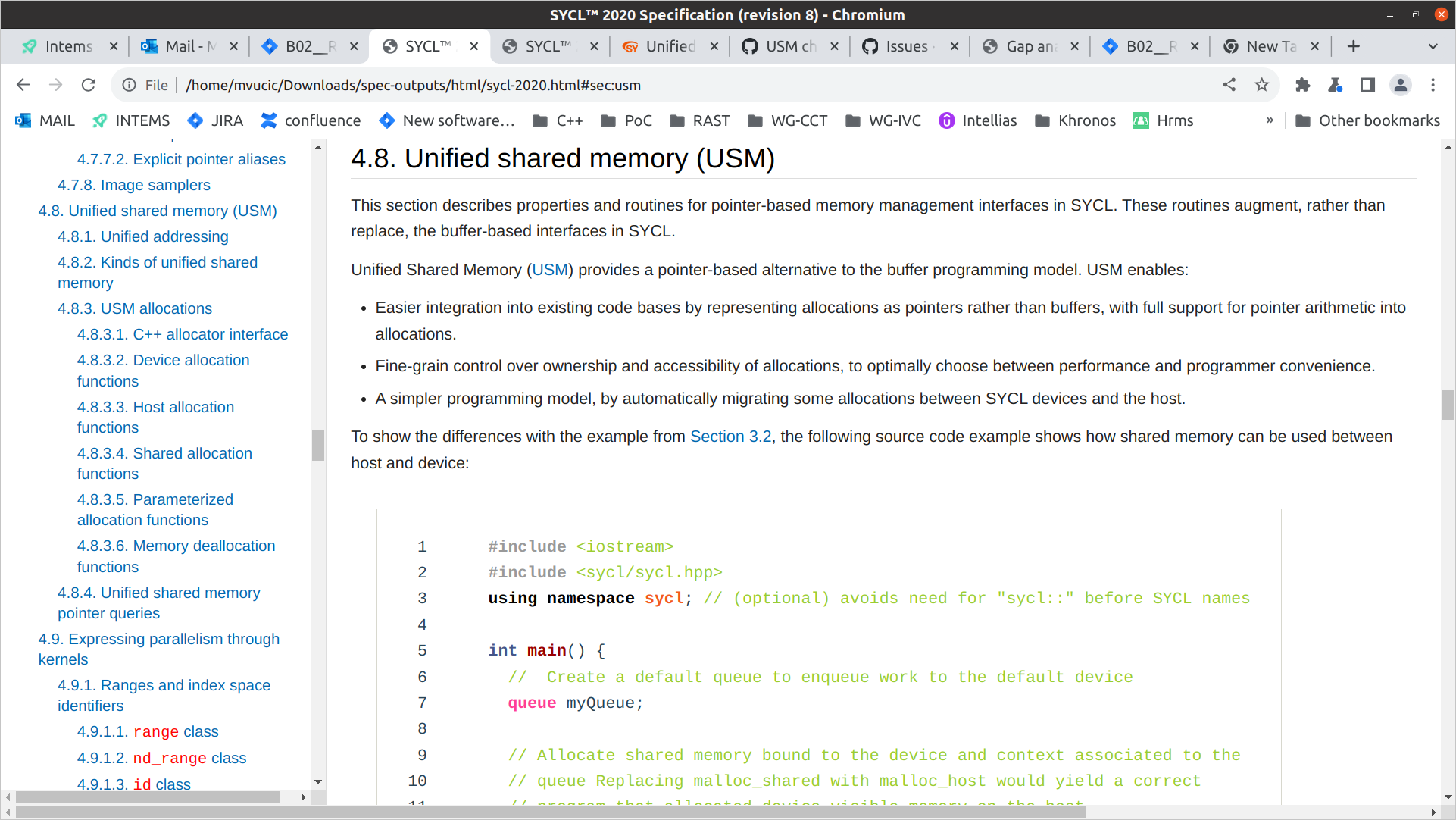
Task: Open the tab search chevron
Action: tap(1434, 45)
